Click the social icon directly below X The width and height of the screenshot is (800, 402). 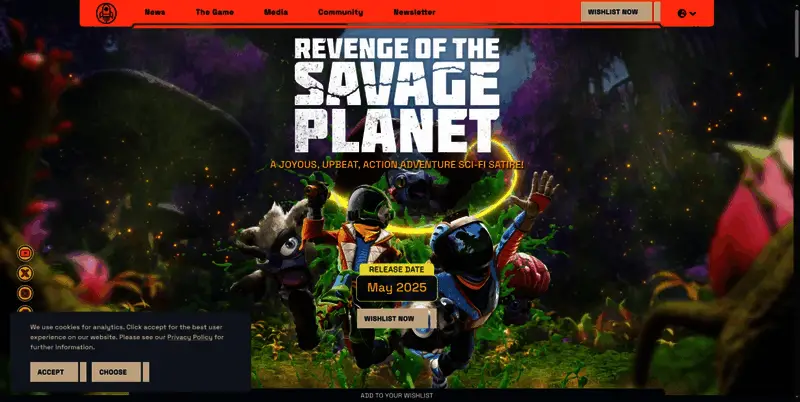tap(26, 293)
